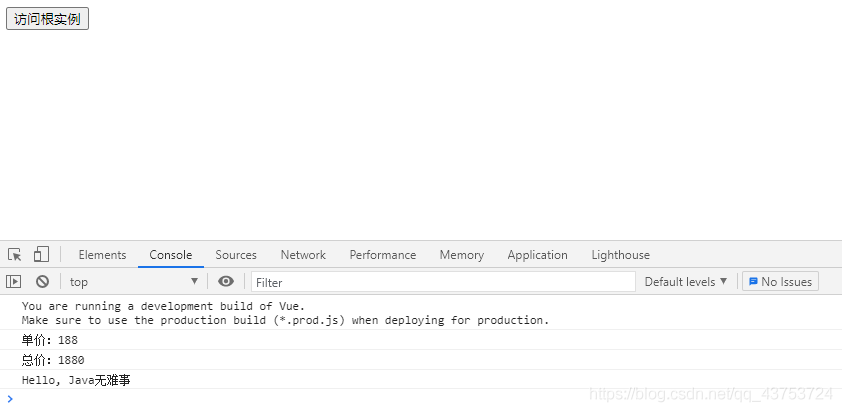Open live expression with the eye icon
842x412 pixels.
pos(226,281)
